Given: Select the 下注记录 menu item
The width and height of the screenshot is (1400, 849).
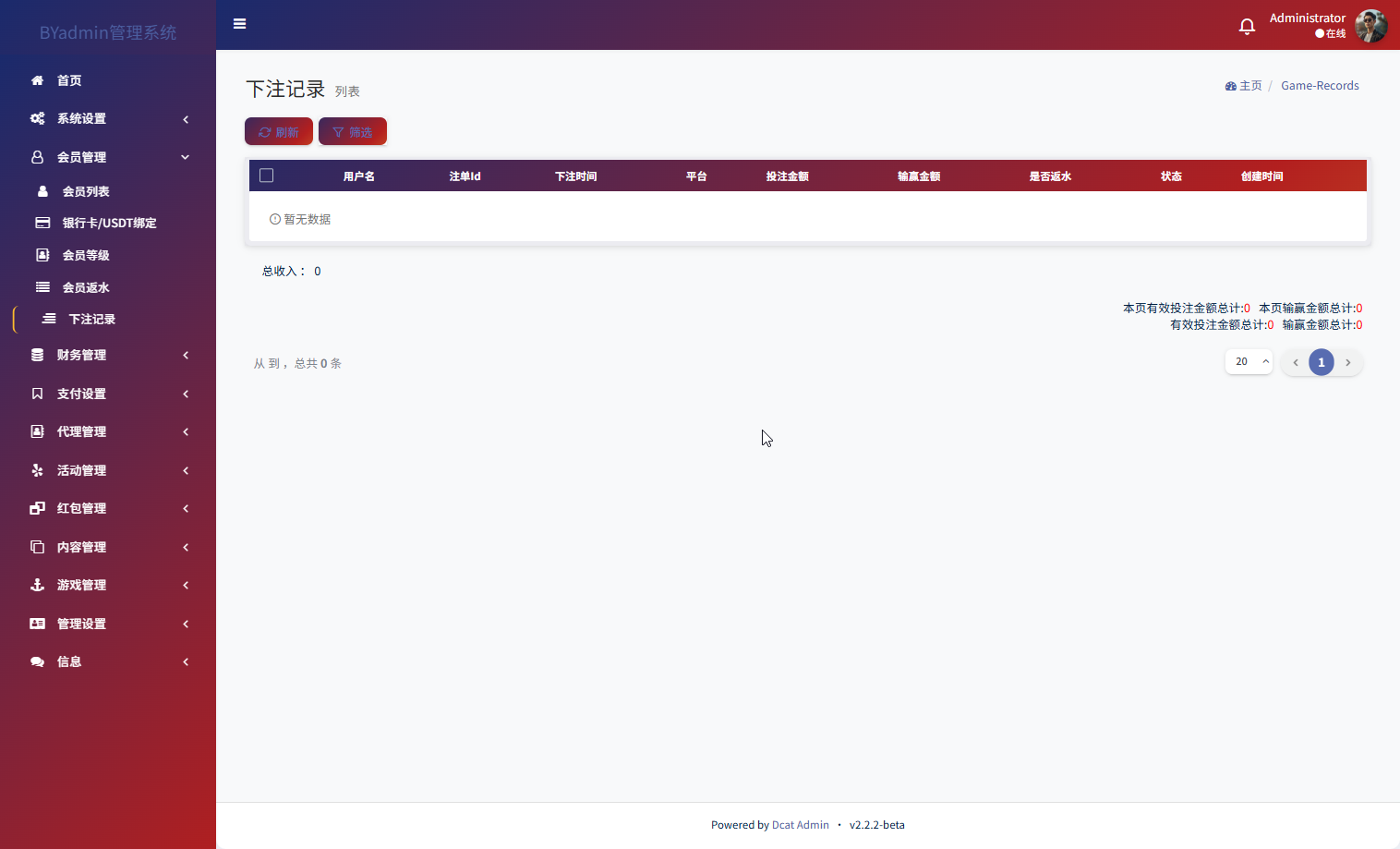Looking at the screenshot, I should (92, 319).
